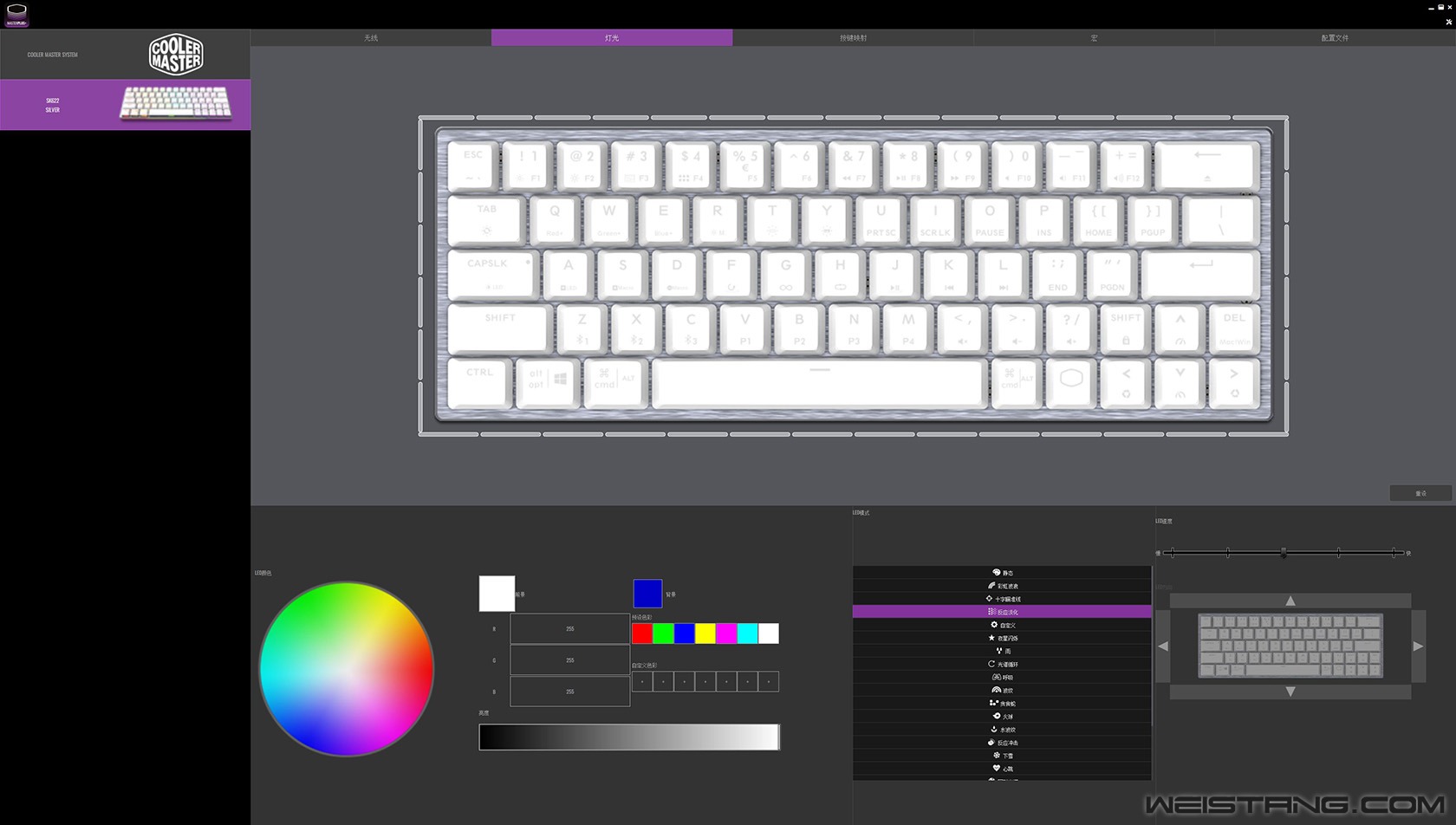Select the white foreground color box

pos(497,594)
